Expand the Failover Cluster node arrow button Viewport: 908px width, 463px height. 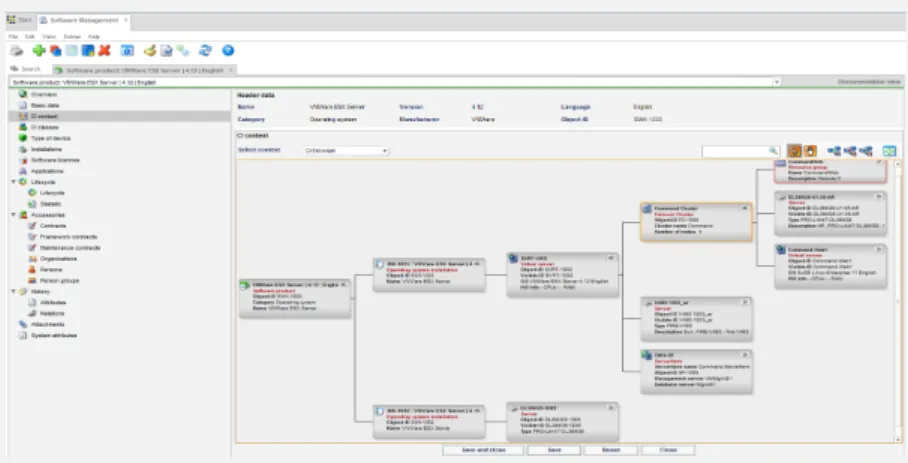pyautogui.click(x=746, y=209)
